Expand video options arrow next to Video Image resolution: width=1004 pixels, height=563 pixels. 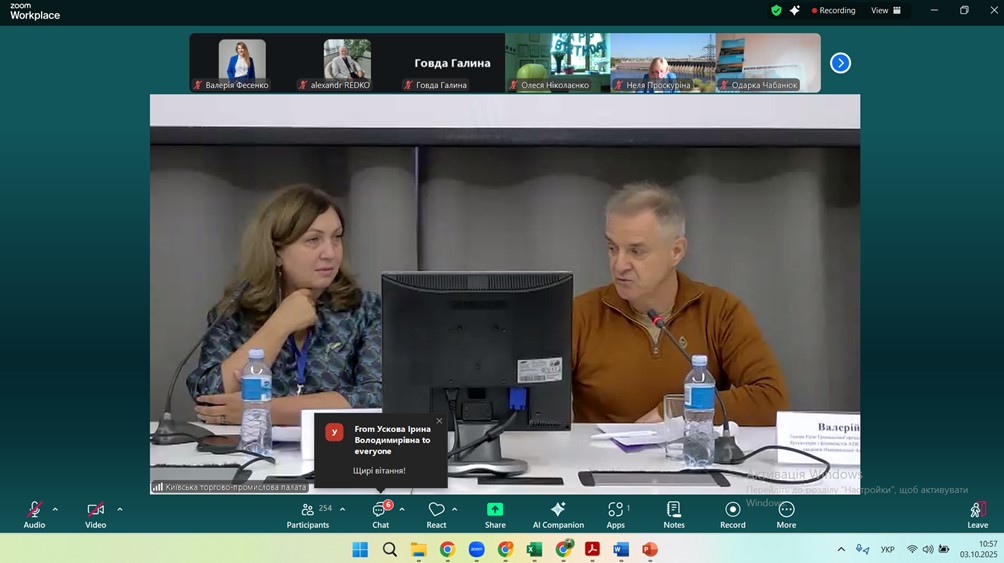[x=120, y=509]
